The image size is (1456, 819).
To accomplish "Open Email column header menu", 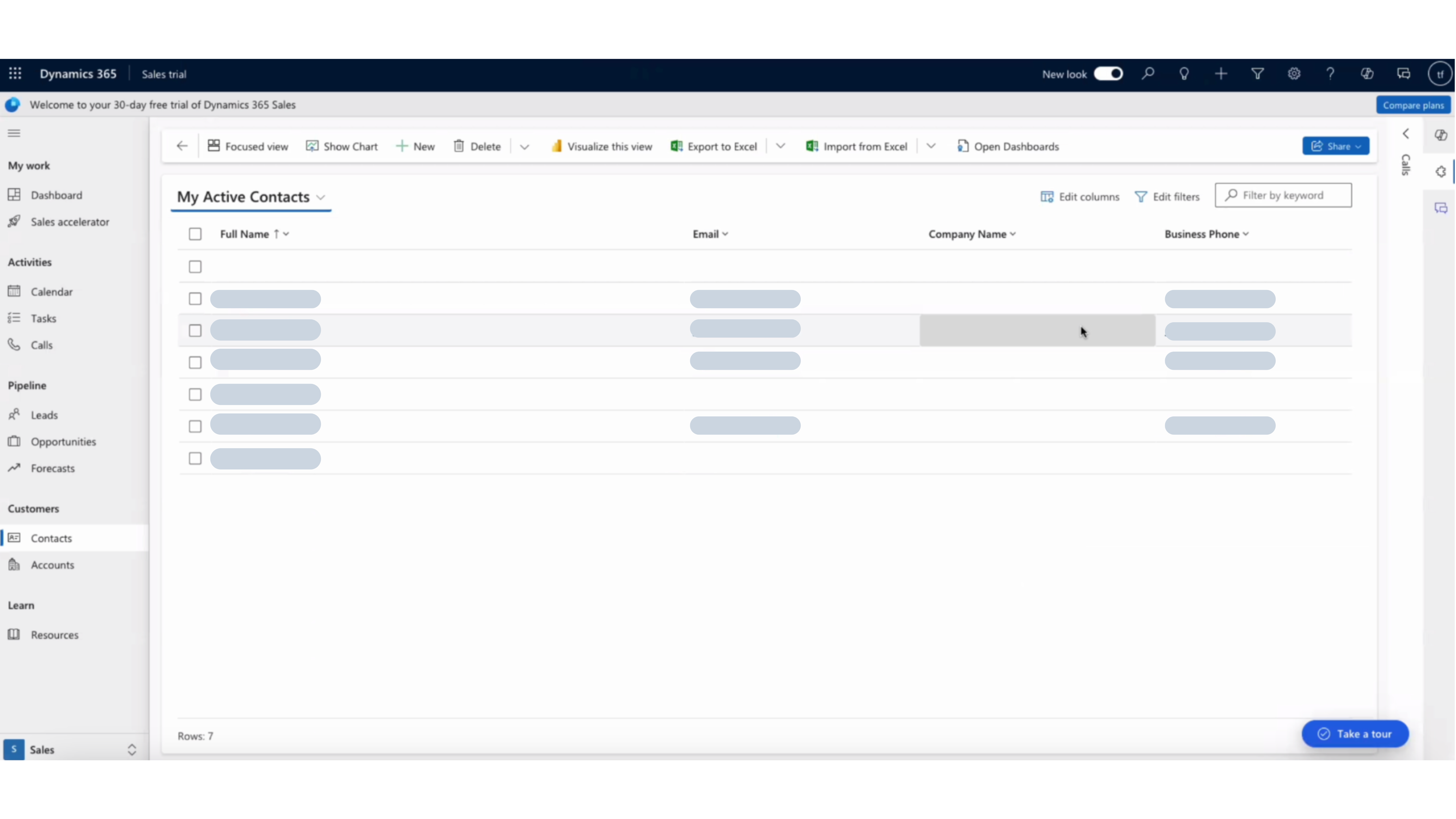I will (711, 234).
